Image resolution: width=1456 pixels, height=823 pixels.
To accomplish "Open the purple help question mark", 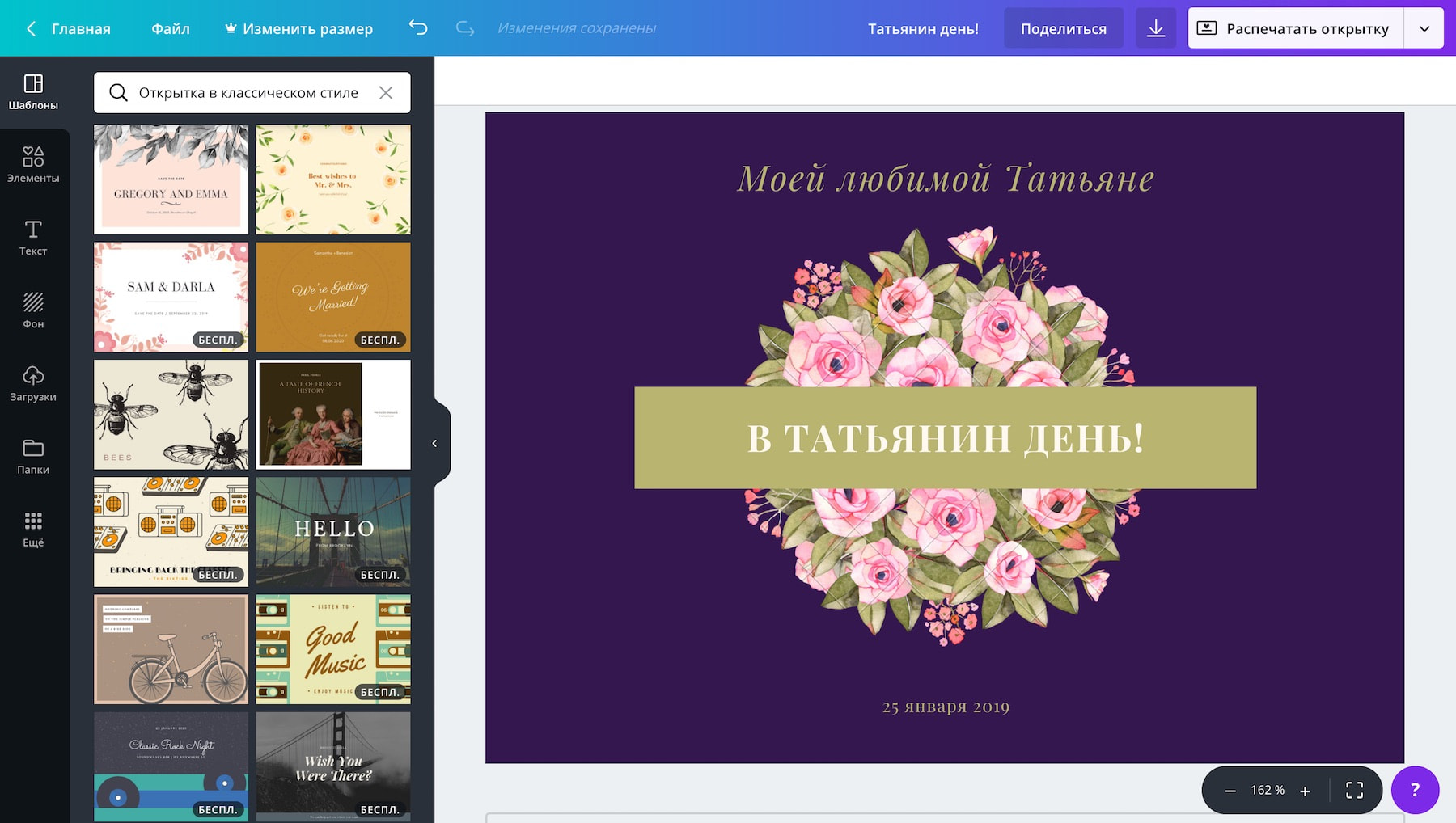I will [1415, 790].
